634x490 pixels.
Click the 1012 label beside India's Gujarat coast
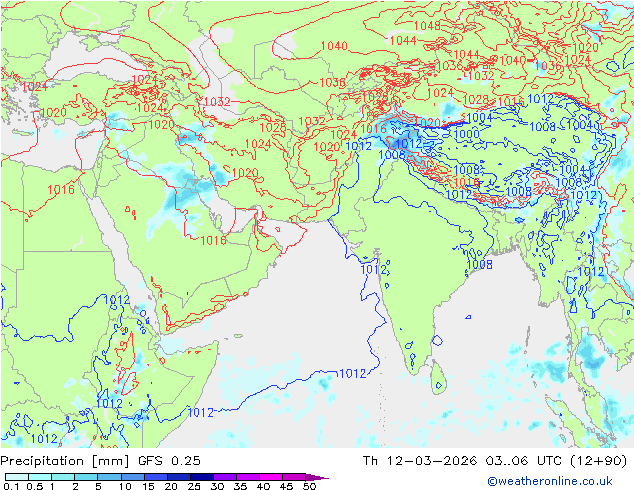[x=373, y=269]
